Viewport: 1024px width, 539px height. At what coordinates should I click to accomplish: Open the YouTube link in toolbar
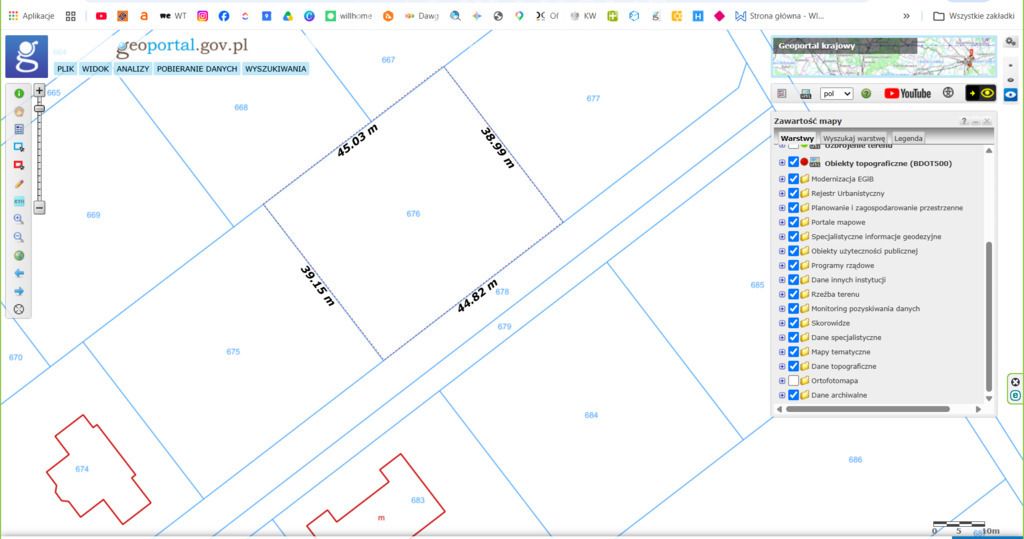[x=907, y=93]
